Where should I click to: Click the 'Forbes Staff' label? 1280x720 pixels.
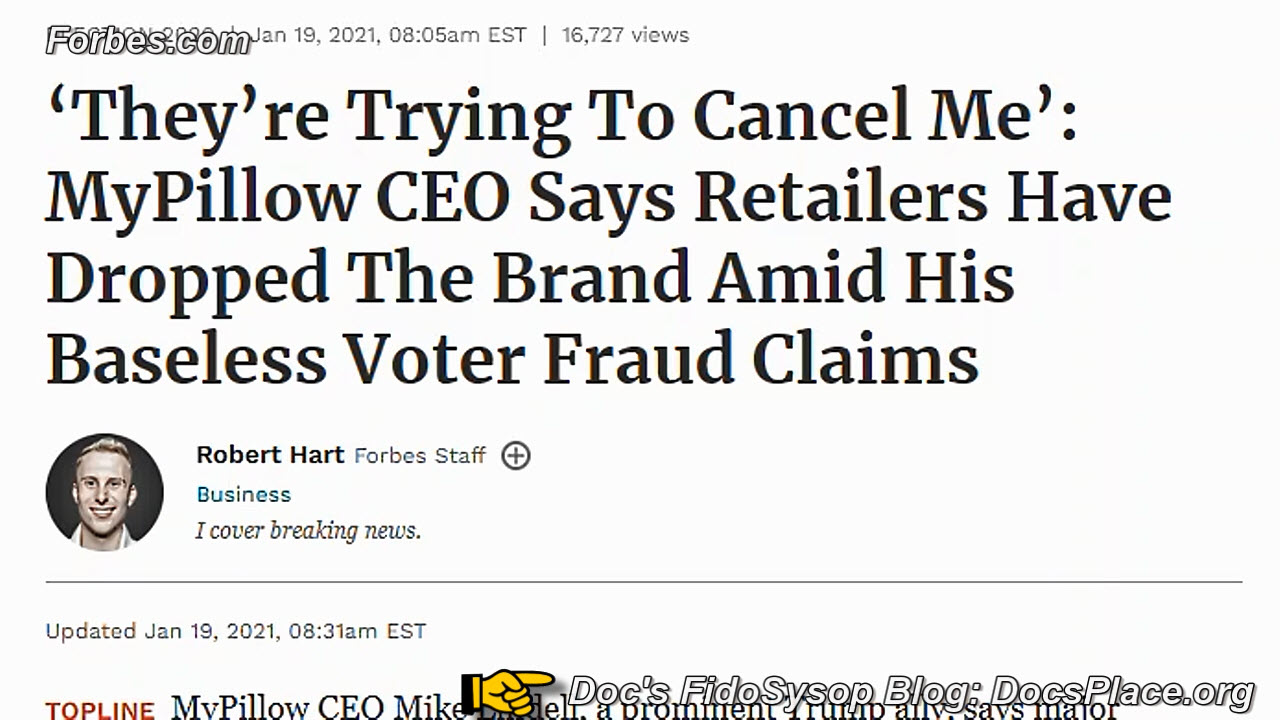(x=420, y=456)
